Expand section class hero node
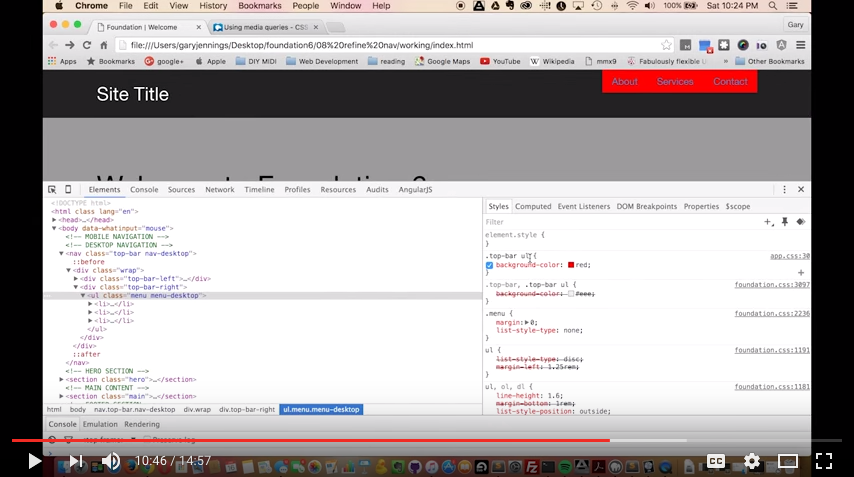The image size is (854, 477). point(61,380)
